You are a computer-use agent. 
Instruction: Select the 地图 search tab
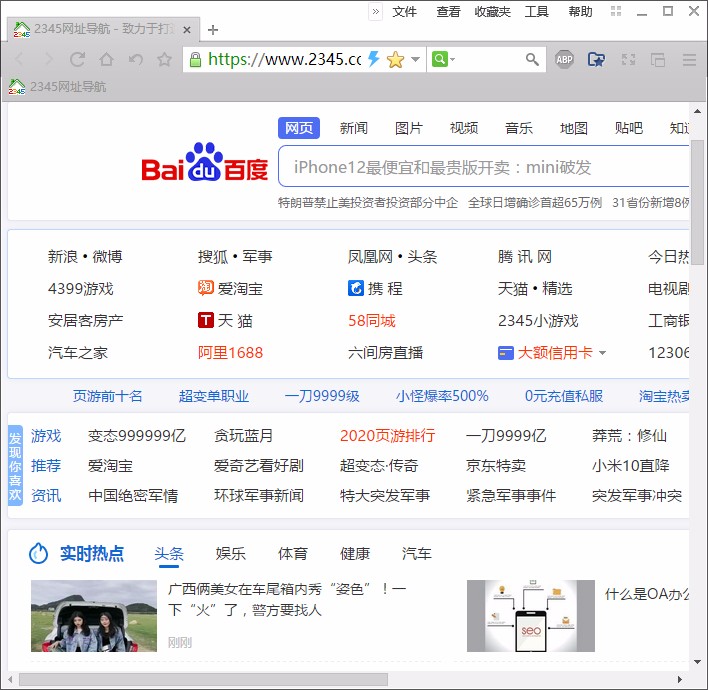pos(574,128)
